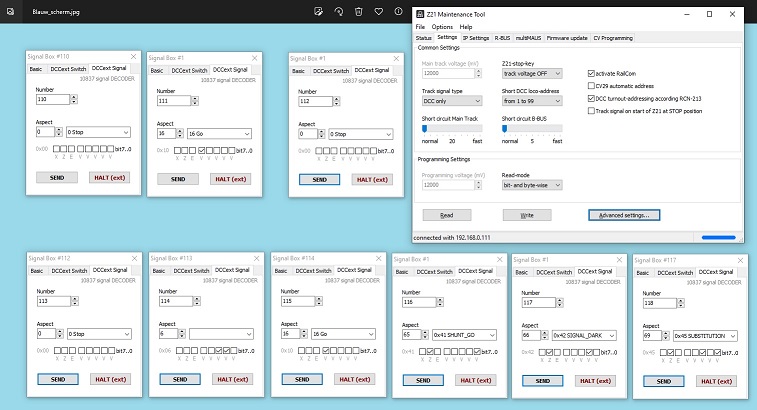Click the photo app icon beside Blauw_scherm.jpg
Screen dimensions: 757x410
tap(10, 12)
